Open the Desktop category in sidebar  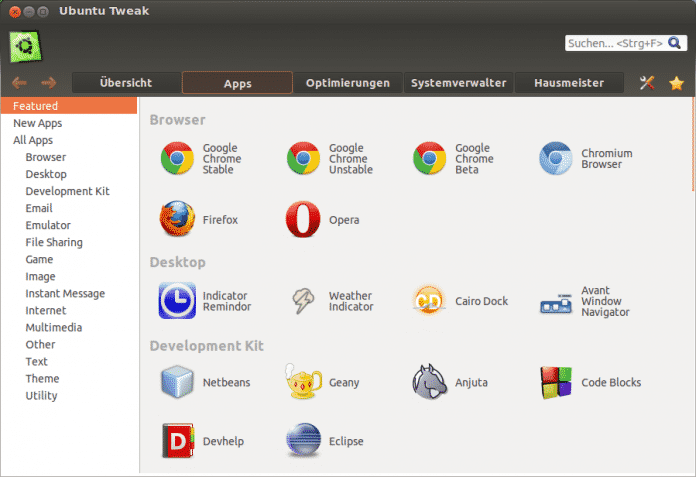69,174
